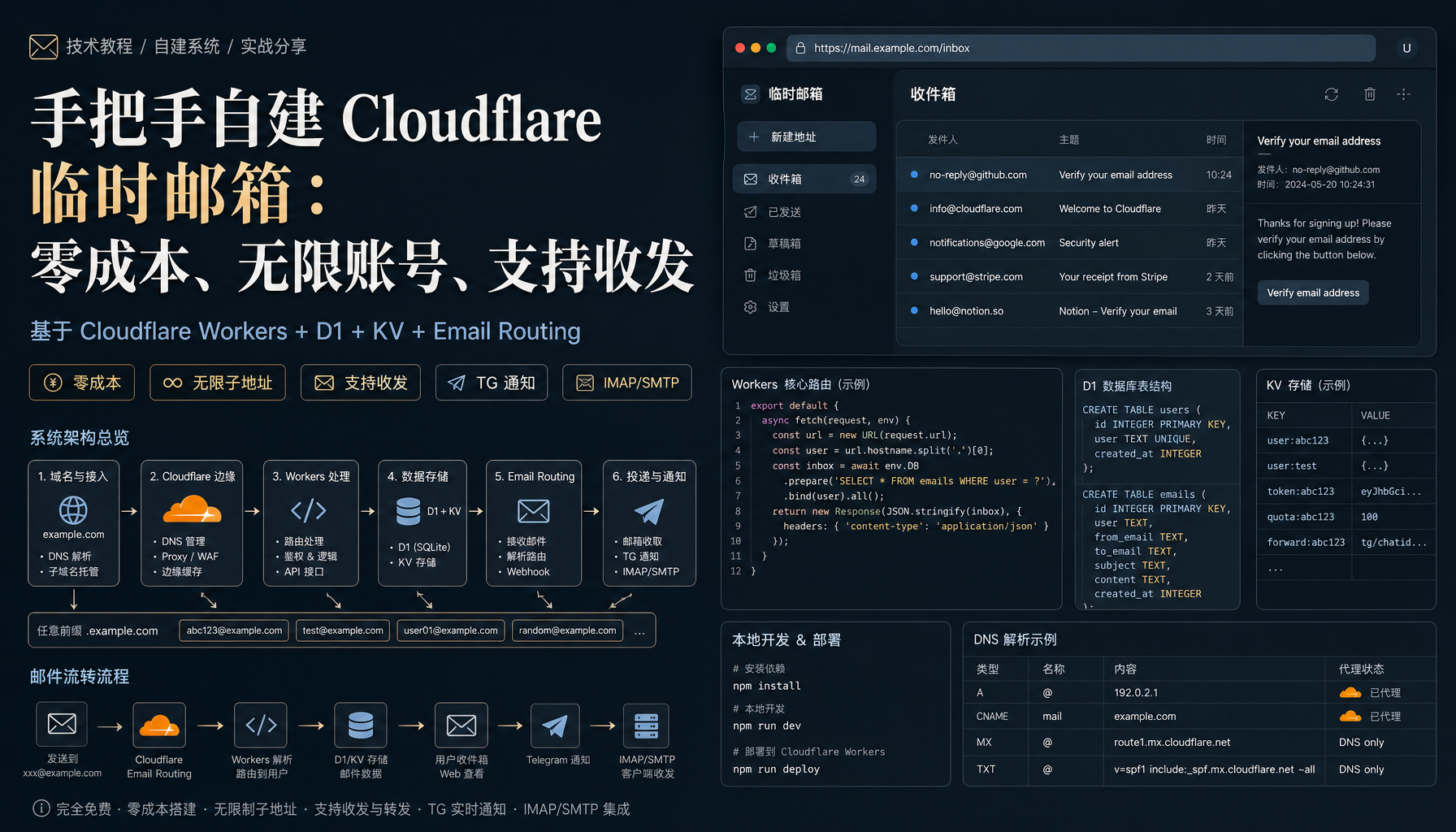Click the lock icon in the address bar
Screen dimensions: 1456x832
[x=800, y=48]
